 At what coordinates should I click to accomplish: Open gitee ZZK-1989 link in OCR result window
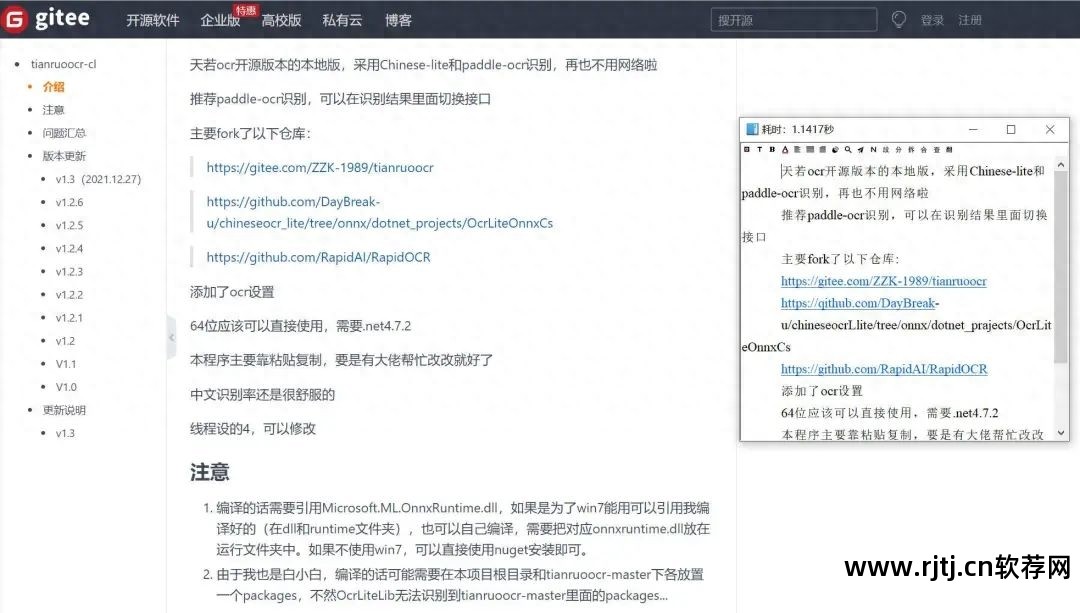[x=884, y=281]
